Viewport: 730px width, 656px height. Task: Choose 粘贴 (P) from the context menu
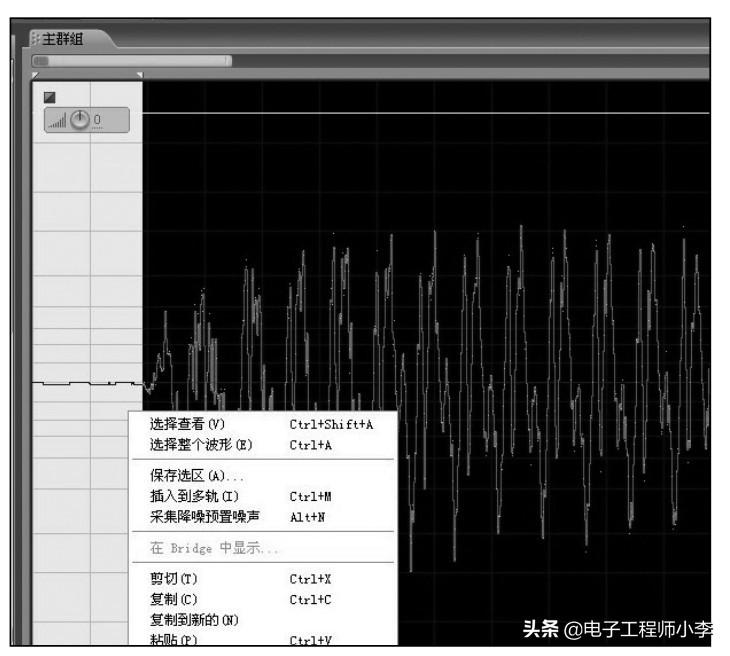point(263,639)
